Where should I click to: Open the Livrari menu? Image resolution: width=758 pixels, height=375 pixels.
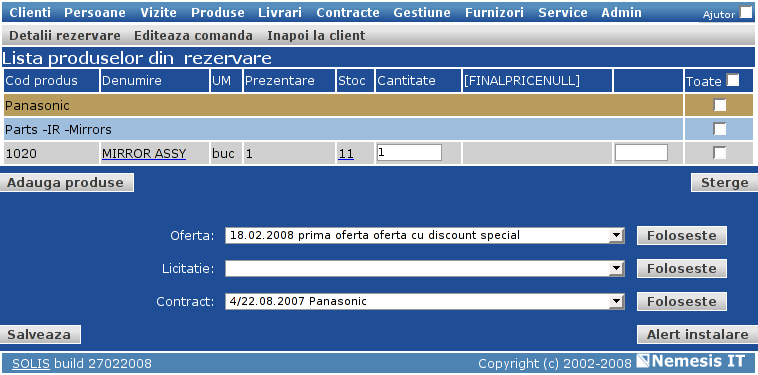point(280,13)
